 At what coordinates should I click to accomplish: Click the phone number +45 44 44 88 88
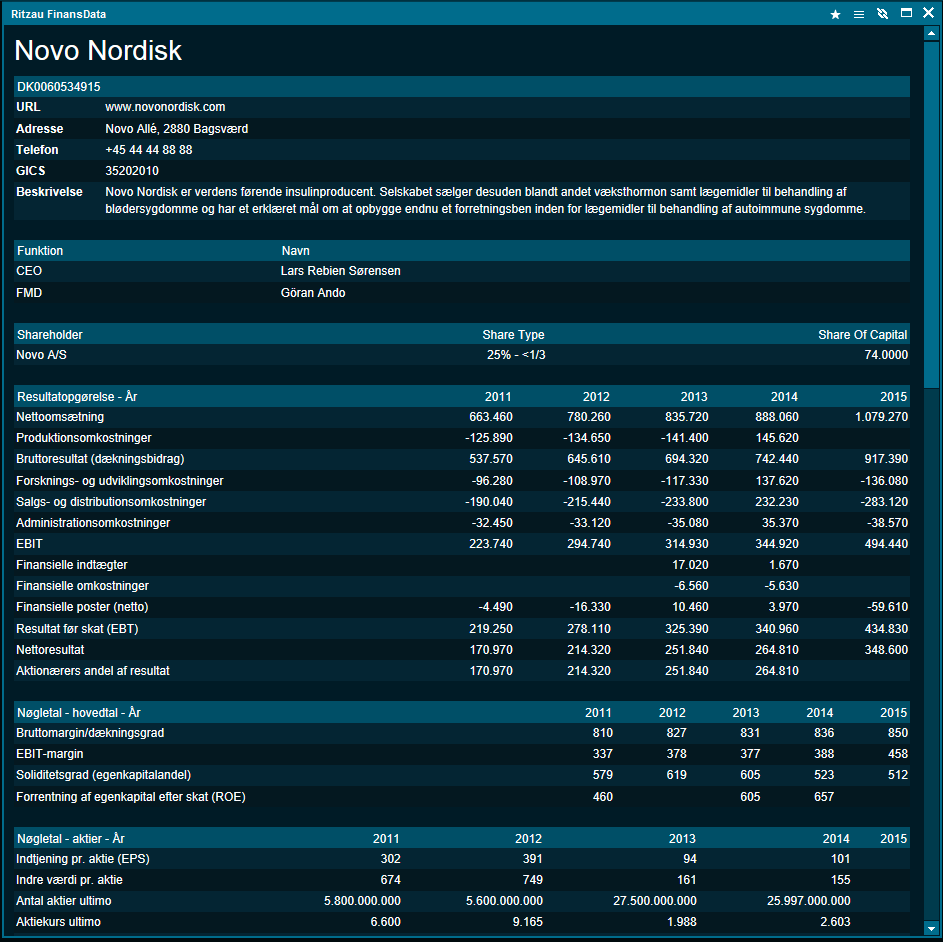[149, 150]
